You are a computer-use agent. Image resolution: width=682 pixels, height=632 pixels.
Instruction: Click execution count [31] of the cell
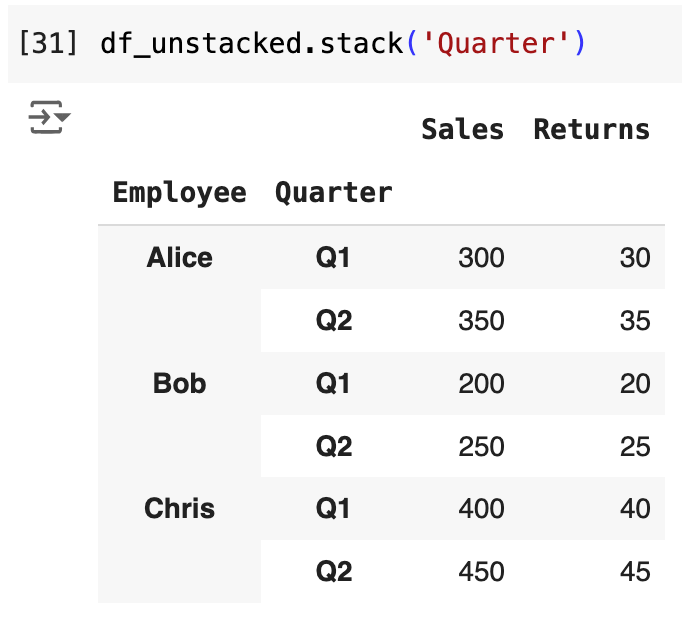pyautogui.click(x=48, y=44)
